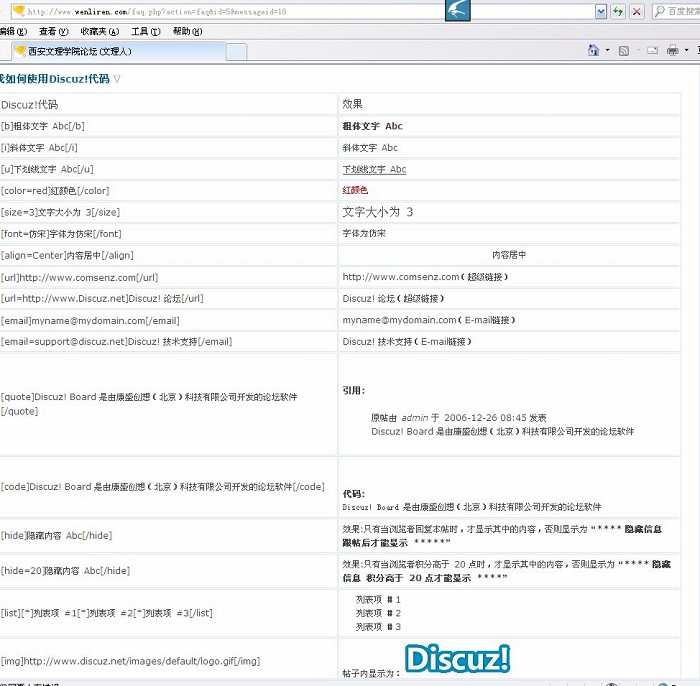The width and height of the screenshot is (700, 686).
Task: Click the Read Mail icon
Action: (652, 50)
